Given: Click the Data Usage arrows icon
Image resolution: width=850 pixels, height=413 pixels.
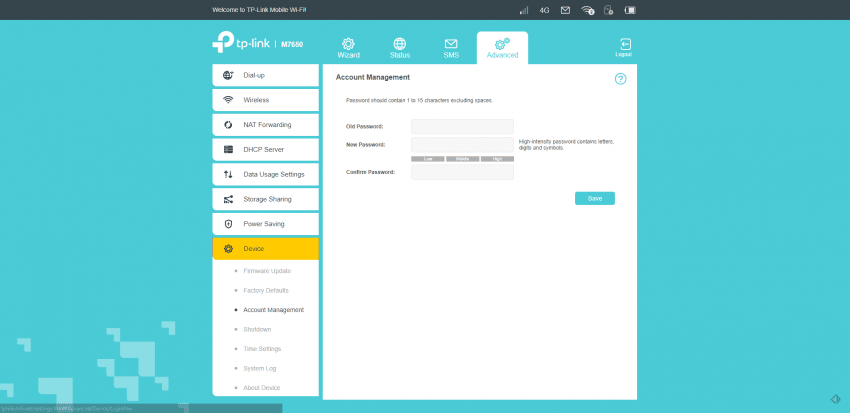Looking at the screenshot, I should point(228,175).
